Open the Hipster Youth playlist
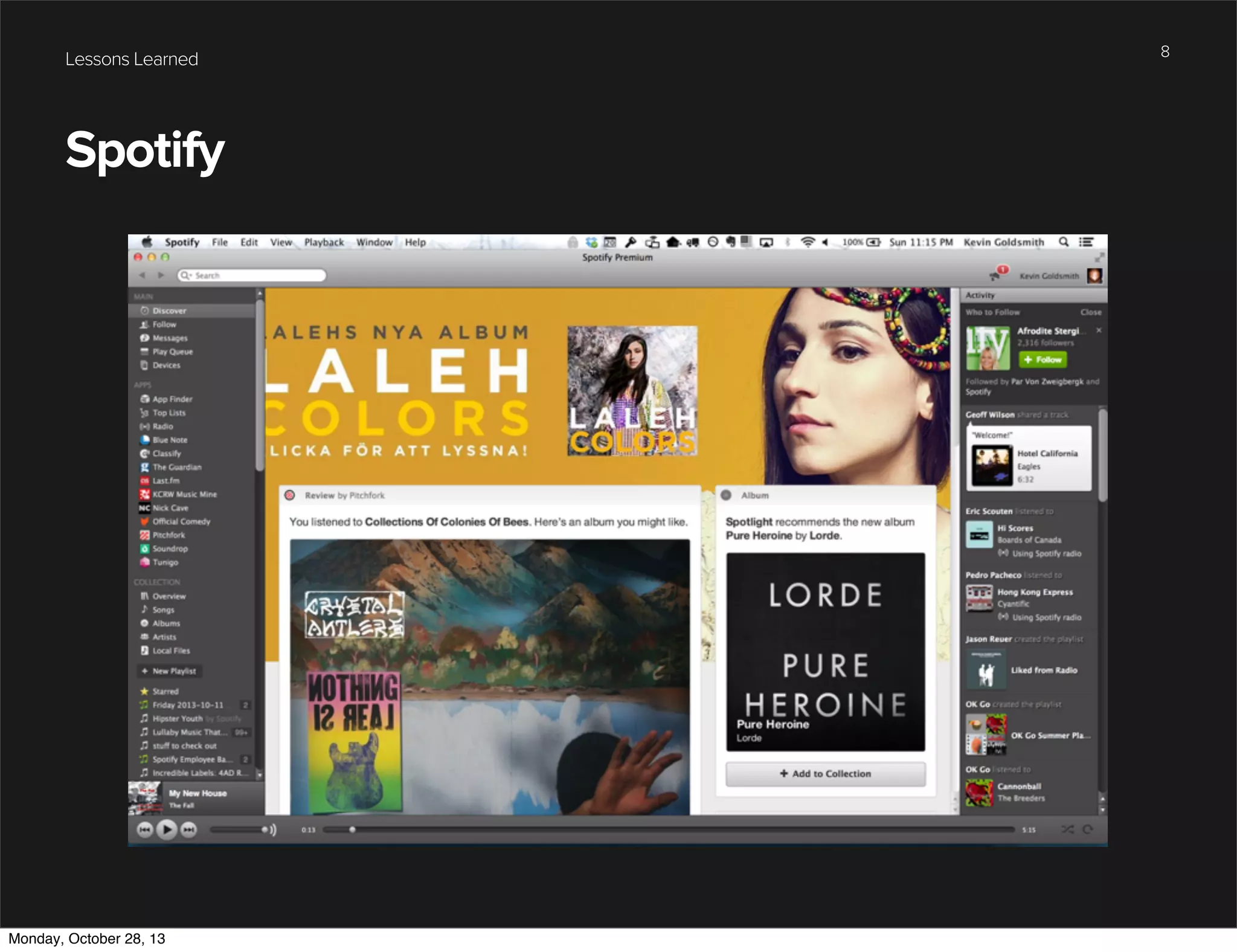Screen dimensions: 1237x952 pyautogui.click(x=191, y=718)
